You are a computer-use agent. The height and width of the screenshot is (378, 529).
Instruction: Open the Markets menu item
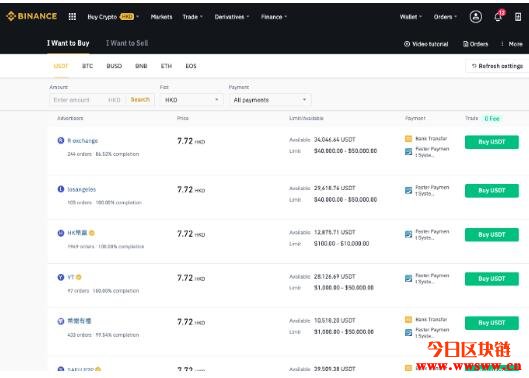[161, 17]
